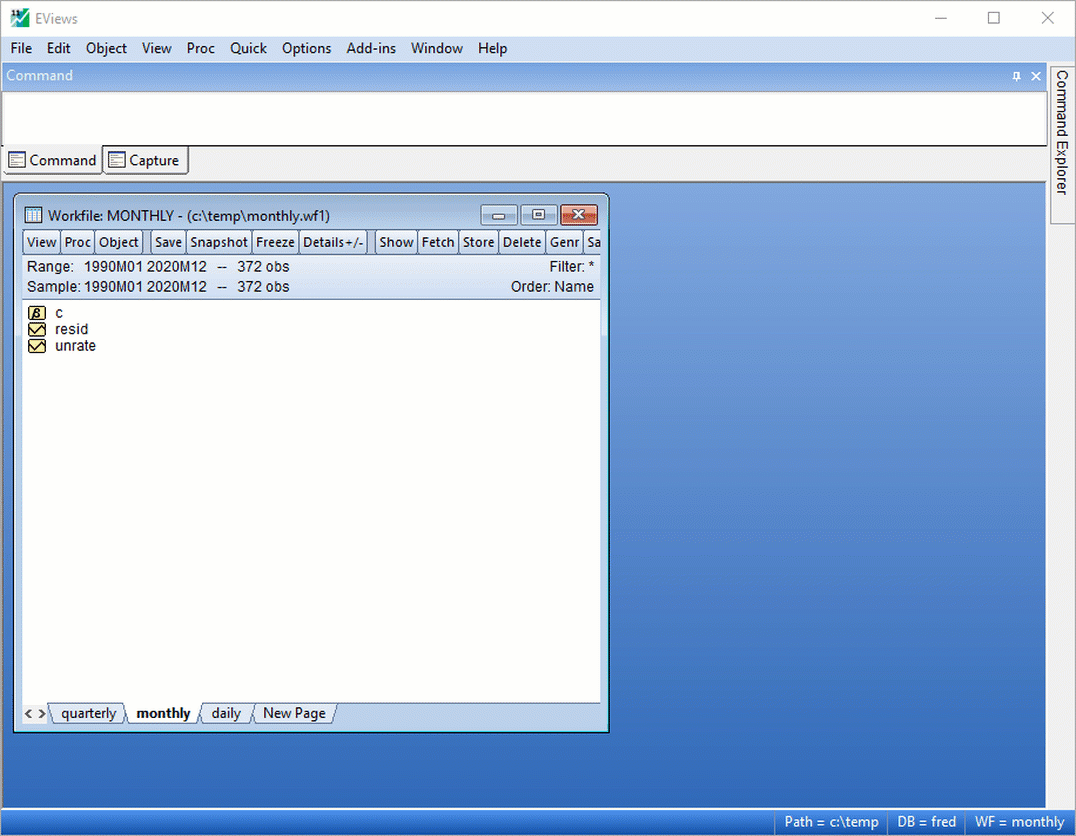Click the workfile window title icon
Viewport: 1076px width, 836px height.
pos(33,215)
